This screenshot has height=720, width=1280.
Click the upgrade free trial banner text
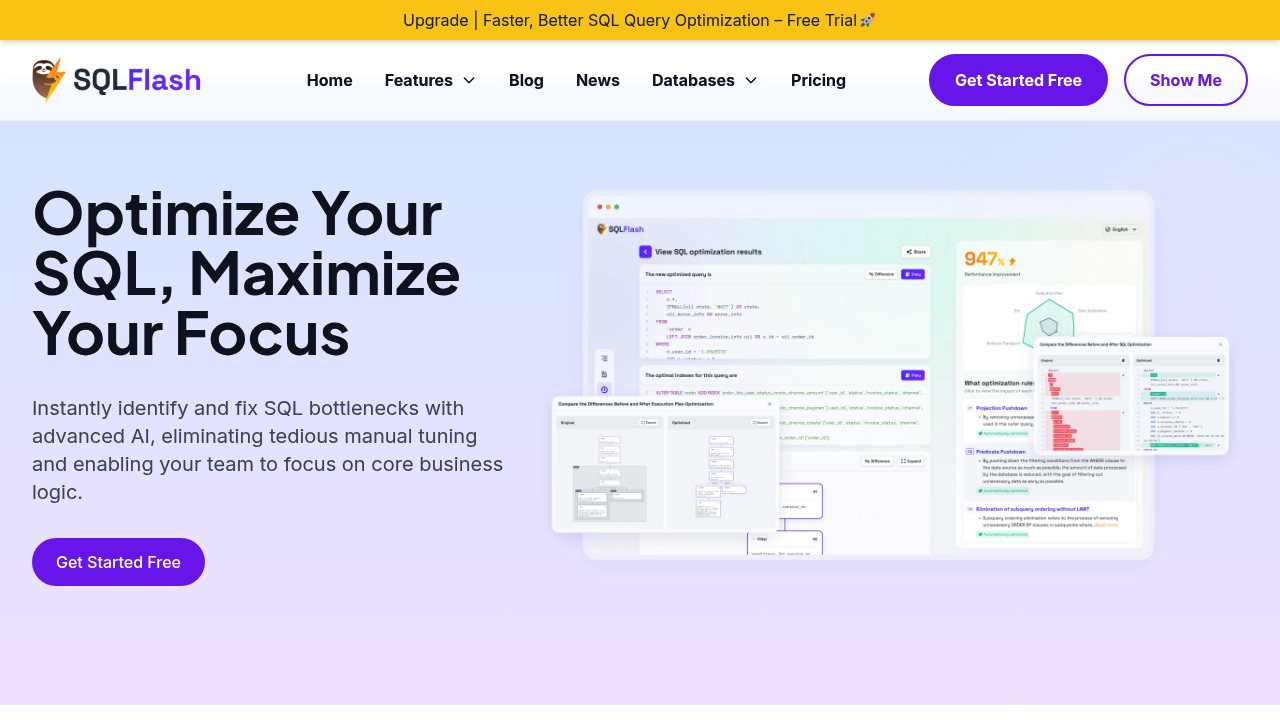click(630, 20)
